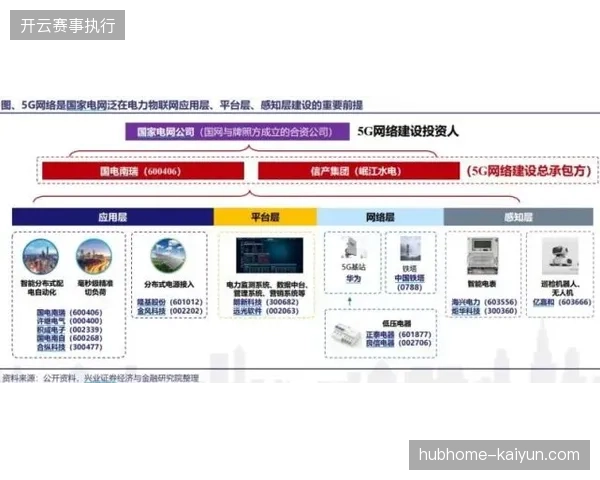Click the 金风科技 (002202) entry
600x480 pixels.
[x=170, y=311]
